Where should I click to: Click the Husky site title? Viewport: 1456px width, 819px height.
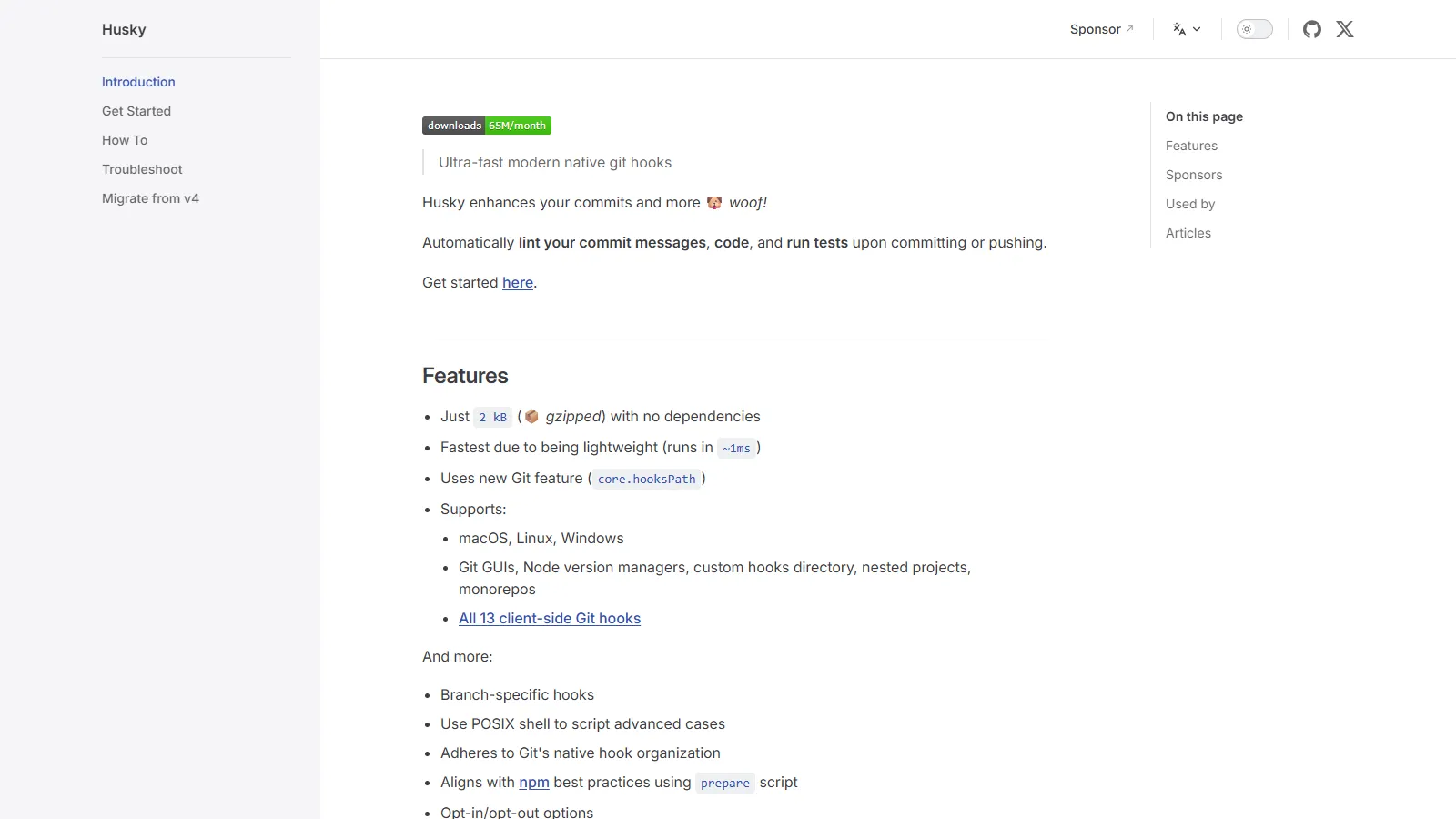(x=124, y=29)
